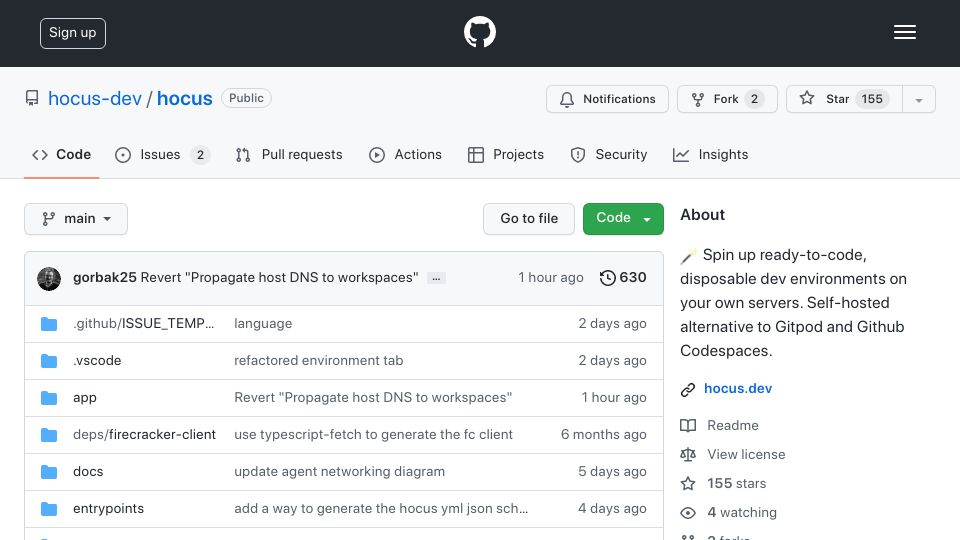
Task: Open 'add a way to generate the hocus yml' commit
Action: click(x=381, y=509)
